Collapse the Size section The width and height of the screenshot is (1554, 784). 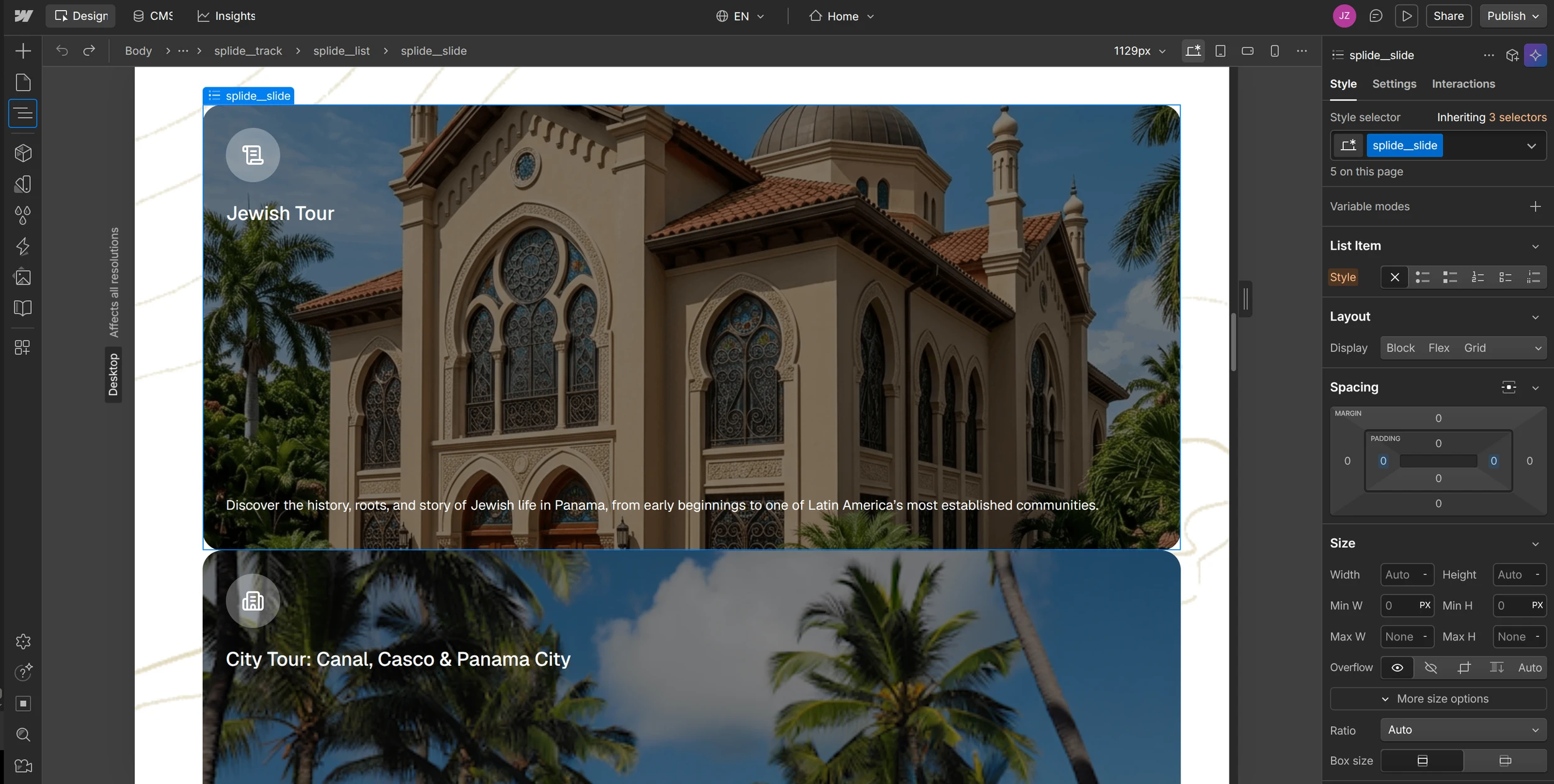coord(1535,544)
